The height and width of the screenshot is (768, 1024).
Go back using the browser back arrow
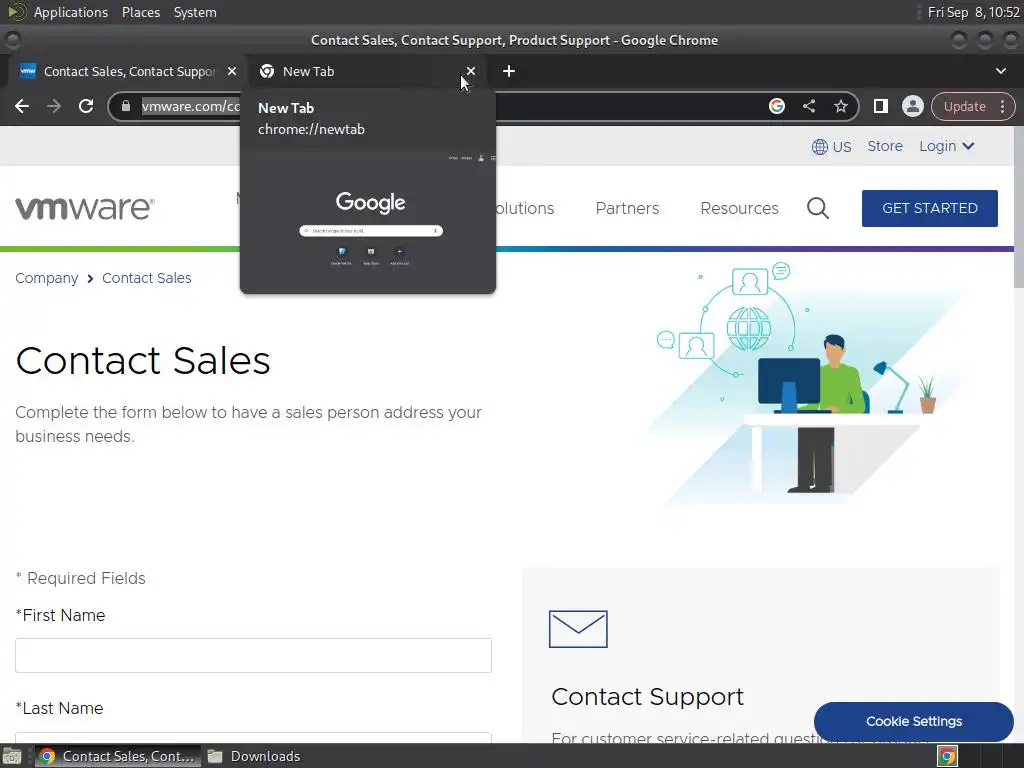[x=22, y=106]
